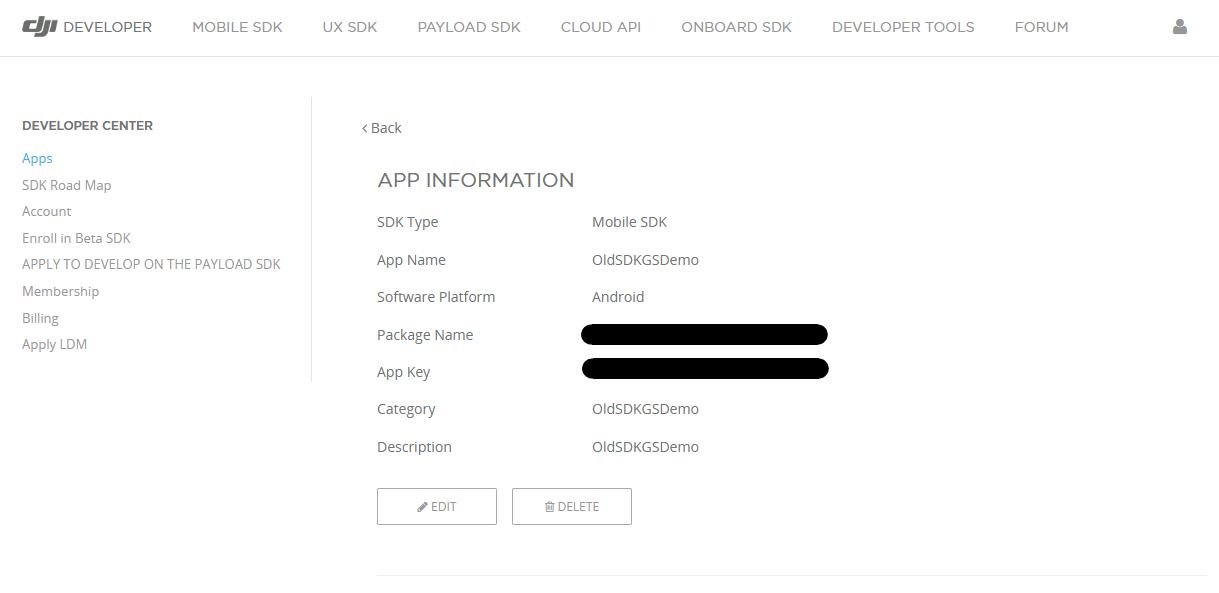Image resolution: width=1219 pixels, height=593 pixels.
Task: Open the SDK Road Map page
Action: (x=66, y=185)
